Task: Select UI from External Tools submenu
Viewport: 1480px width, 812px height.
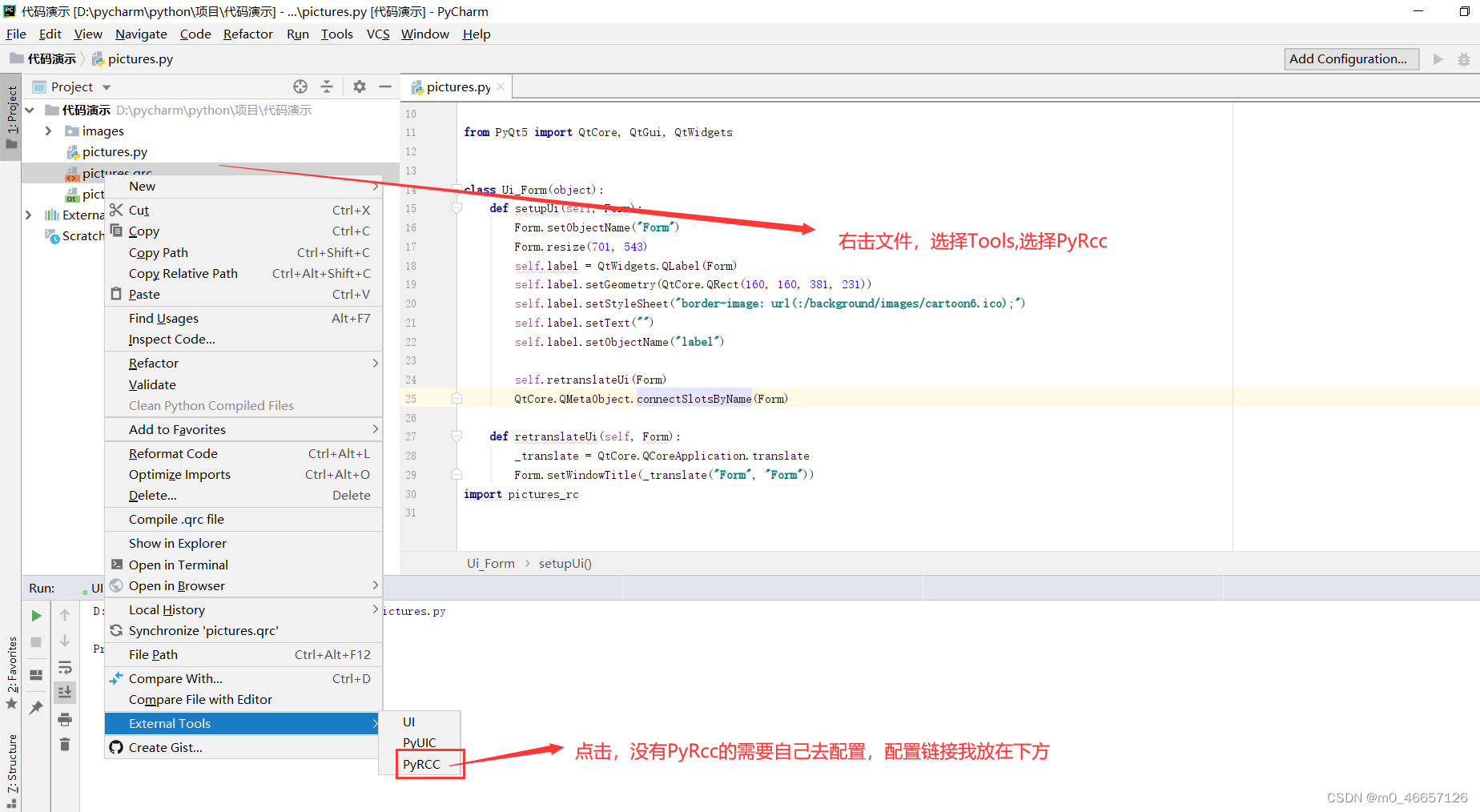Action: [409, 722]
